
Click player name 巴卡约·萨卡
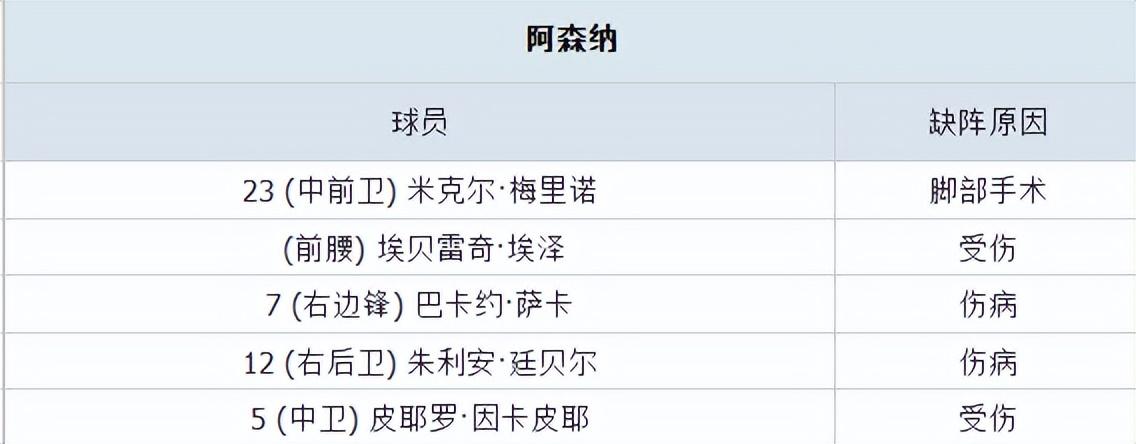click(493, 305)
